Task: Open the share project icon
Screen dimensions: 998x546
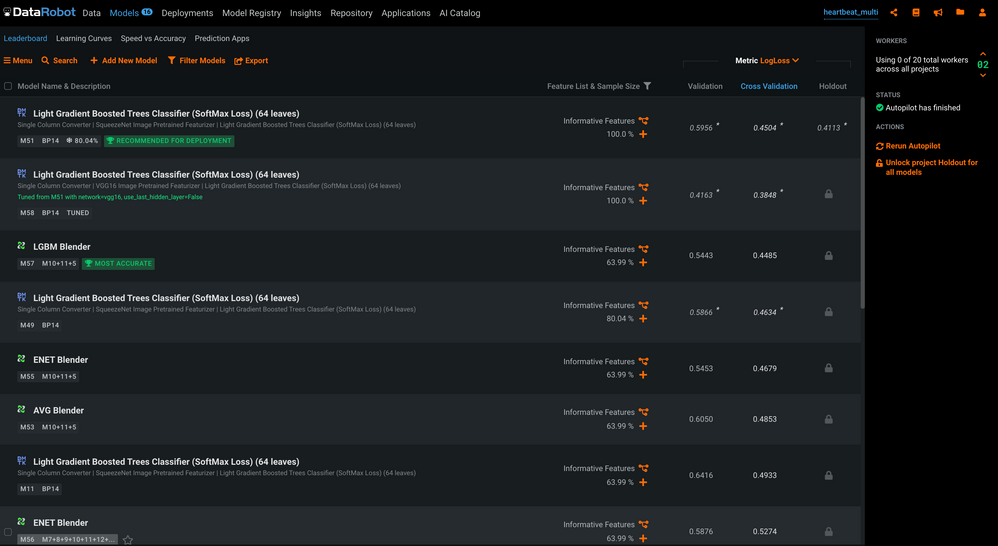Action: (x=894, y=12)
